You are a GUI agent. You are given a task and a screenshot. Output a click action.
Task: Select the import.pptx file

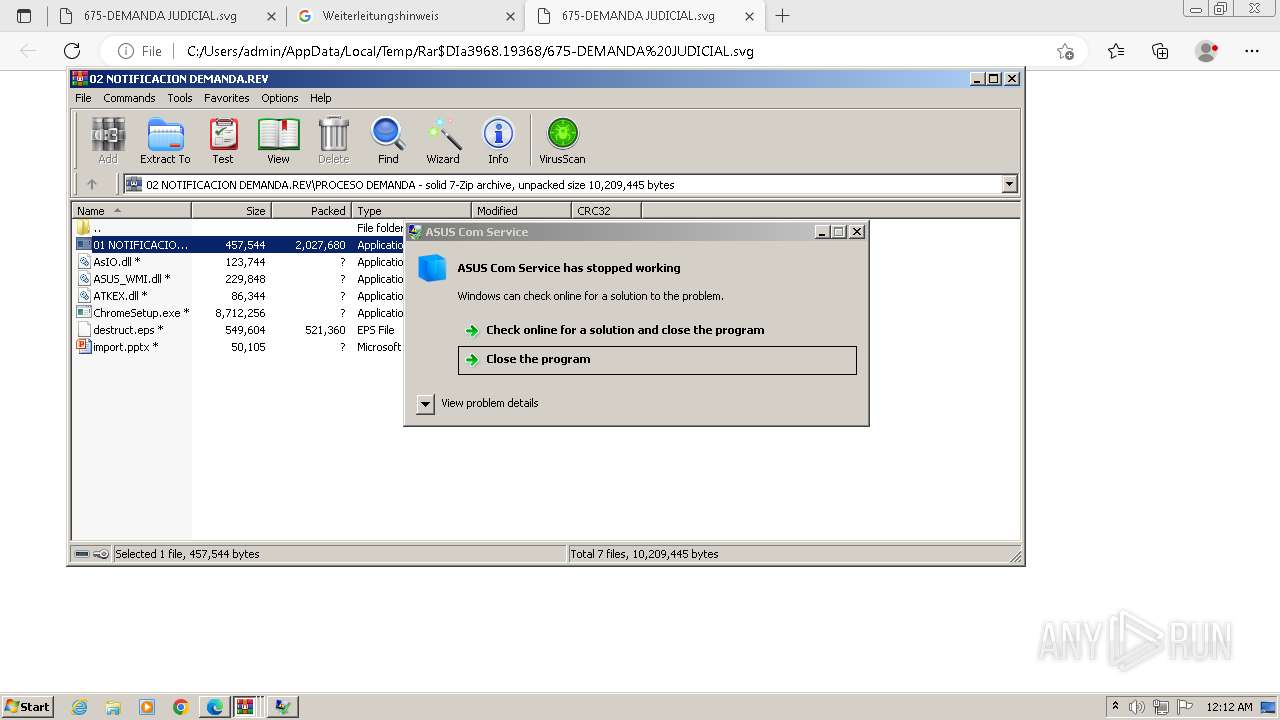[239, 347]
